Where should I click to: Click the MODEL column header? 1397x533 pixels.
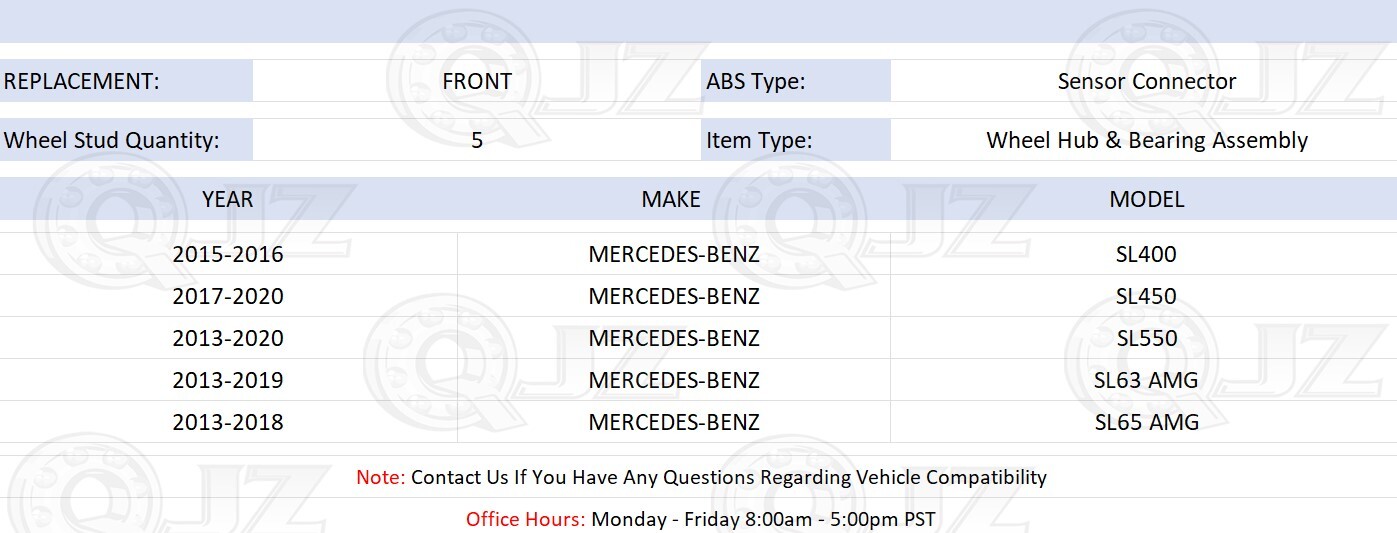1146,199
